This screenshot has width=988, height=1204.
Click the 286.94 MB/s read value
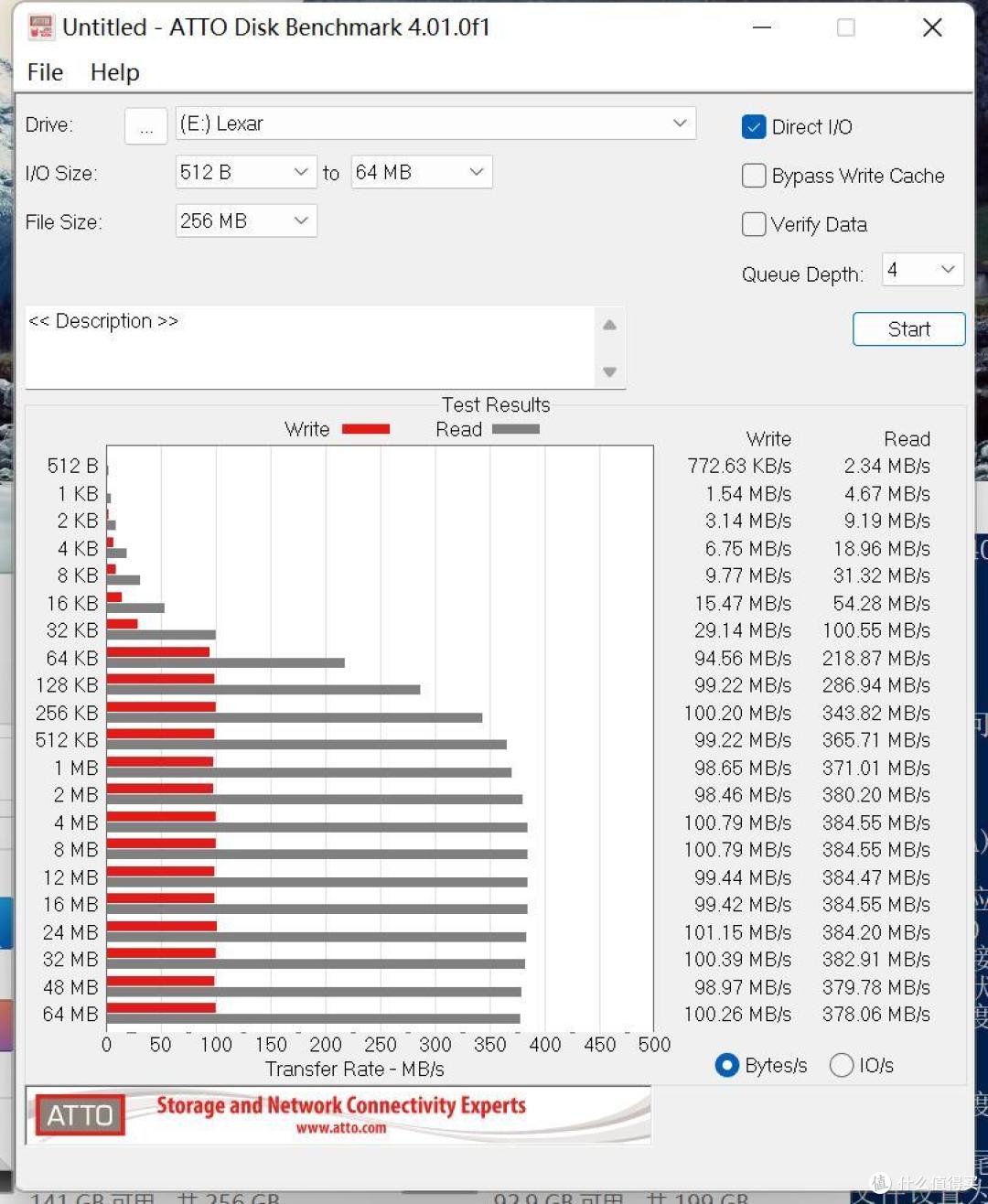875,686
